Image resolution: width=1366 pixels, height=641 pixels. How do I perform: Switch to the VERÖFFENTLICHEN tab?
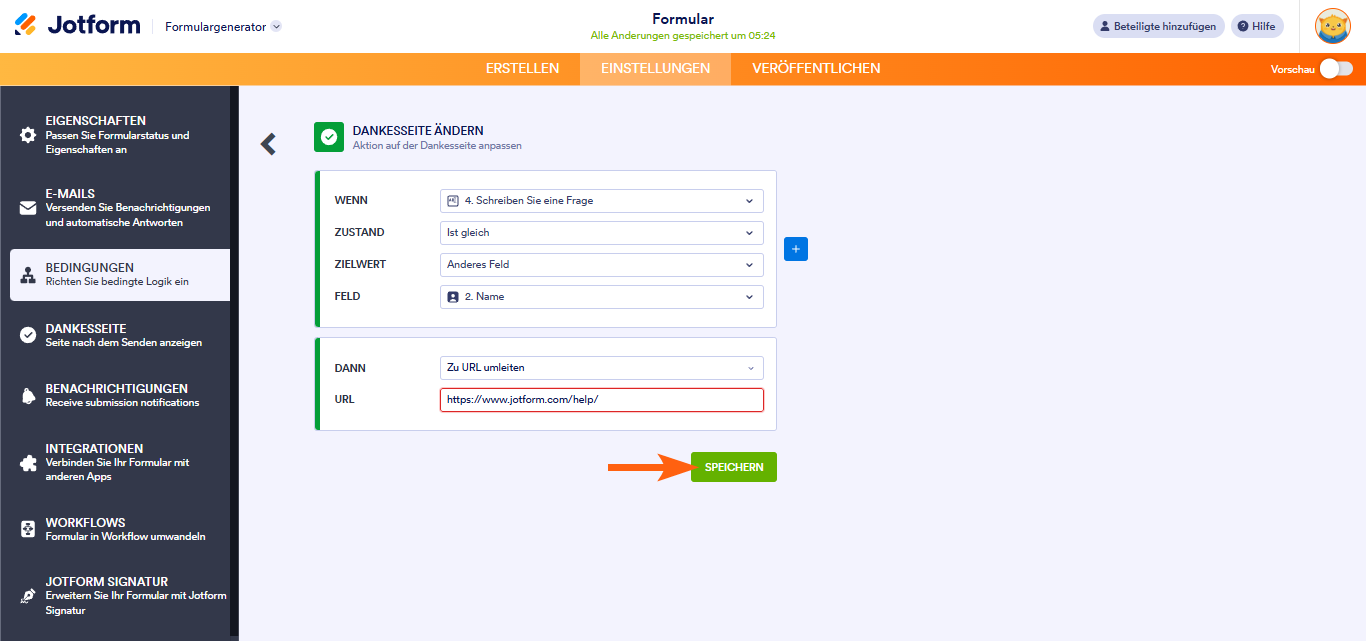coord(816,69)
